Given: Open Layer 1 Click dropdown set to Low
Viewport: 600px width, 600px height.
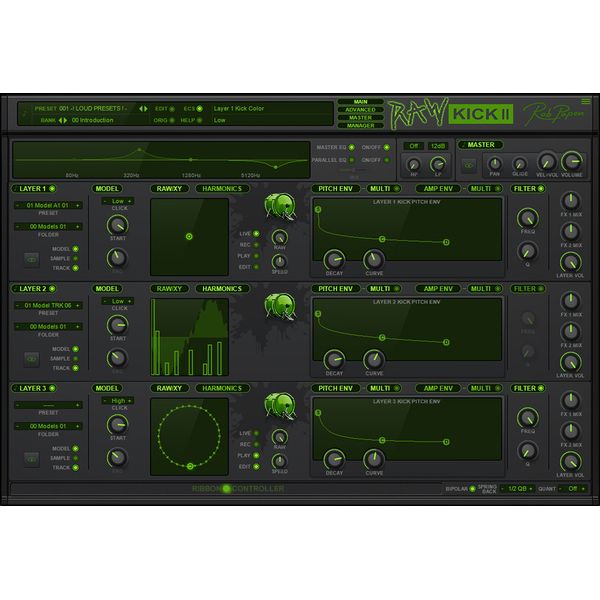Looking at the screenshot, I should [118, 201].
